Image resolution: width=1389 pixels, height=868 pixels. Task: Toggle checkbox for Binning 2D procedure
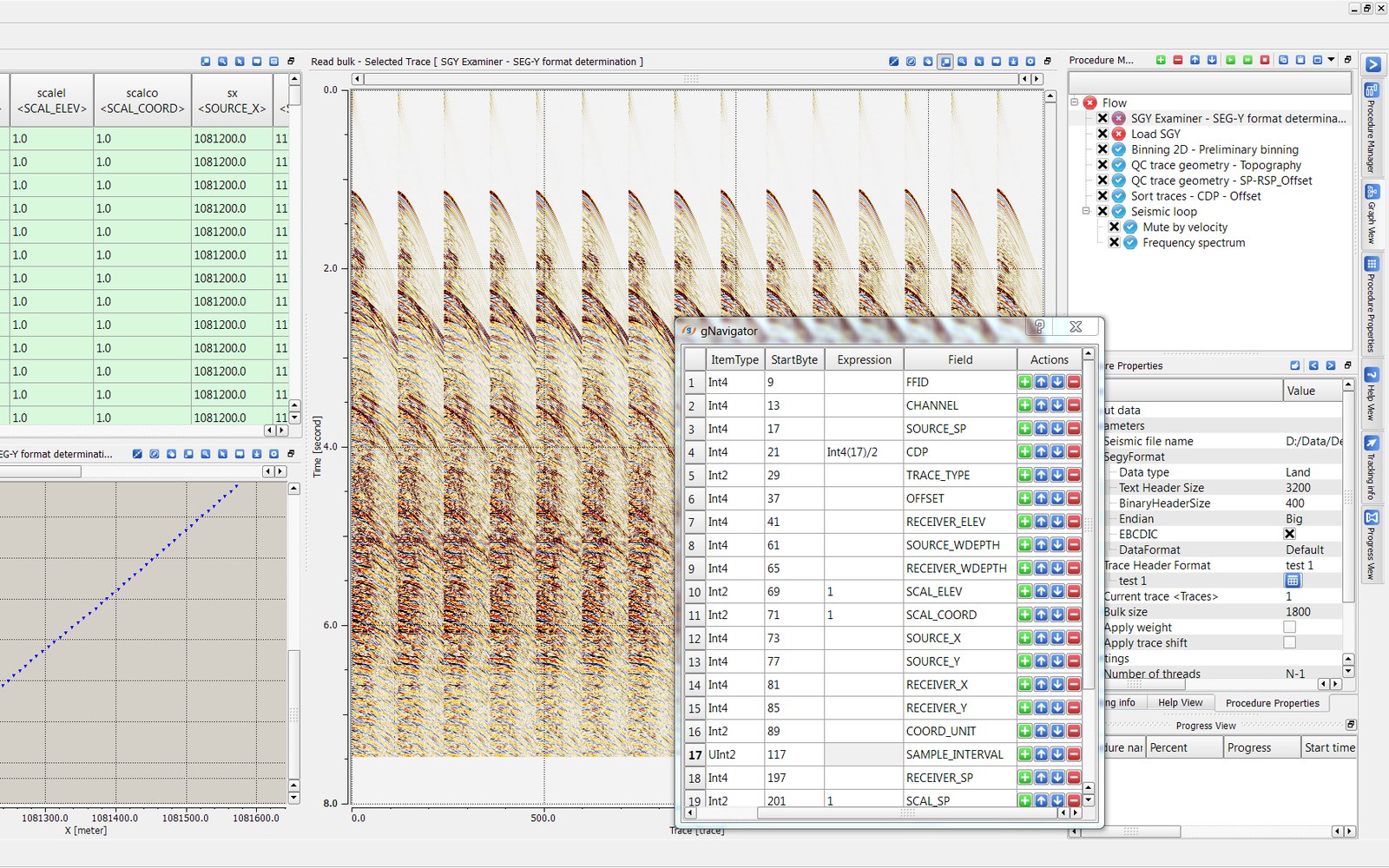[1103, 149]
